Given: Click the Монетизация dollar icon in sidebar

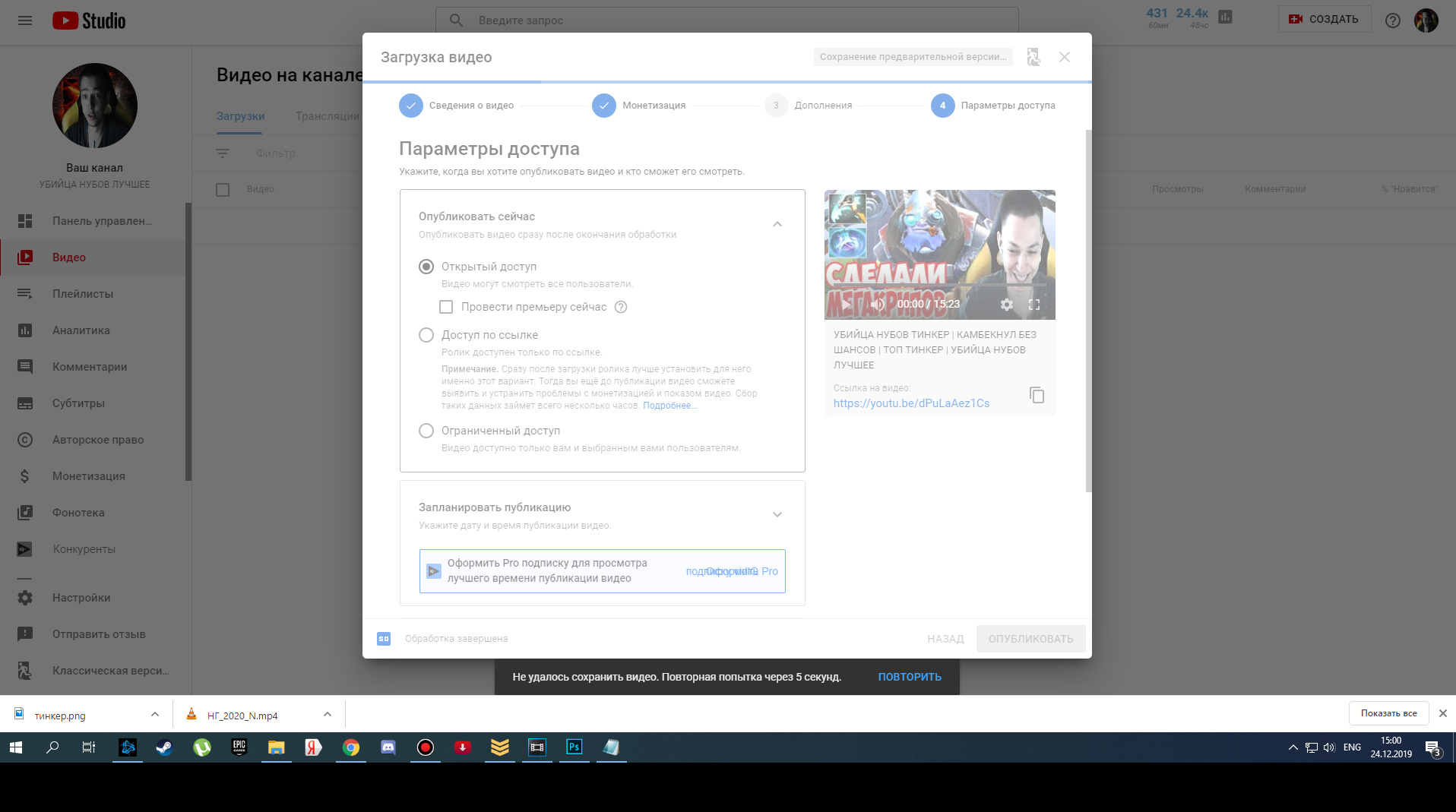Looking at the screenshot, I should click(25, 476).
